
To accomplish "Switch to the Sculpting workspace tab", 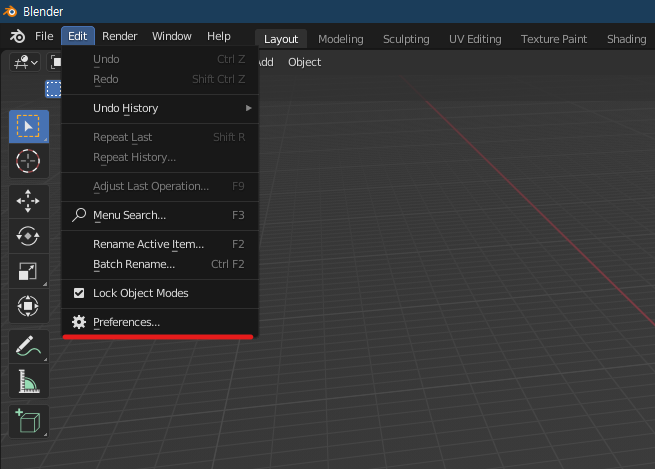I will click(x=406, y=39).
